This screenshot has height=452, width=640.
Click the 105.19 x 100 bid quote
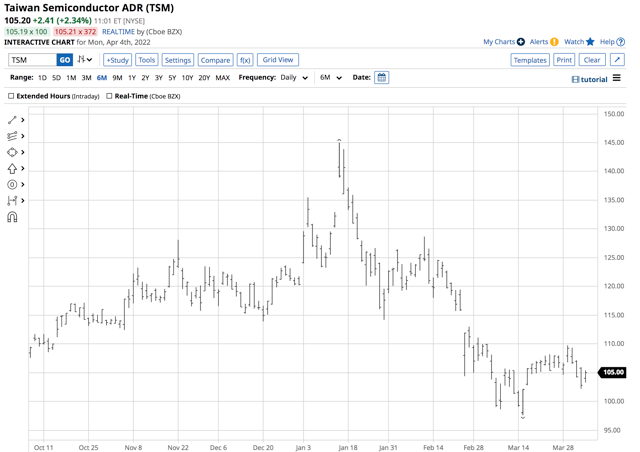(27, 31)
